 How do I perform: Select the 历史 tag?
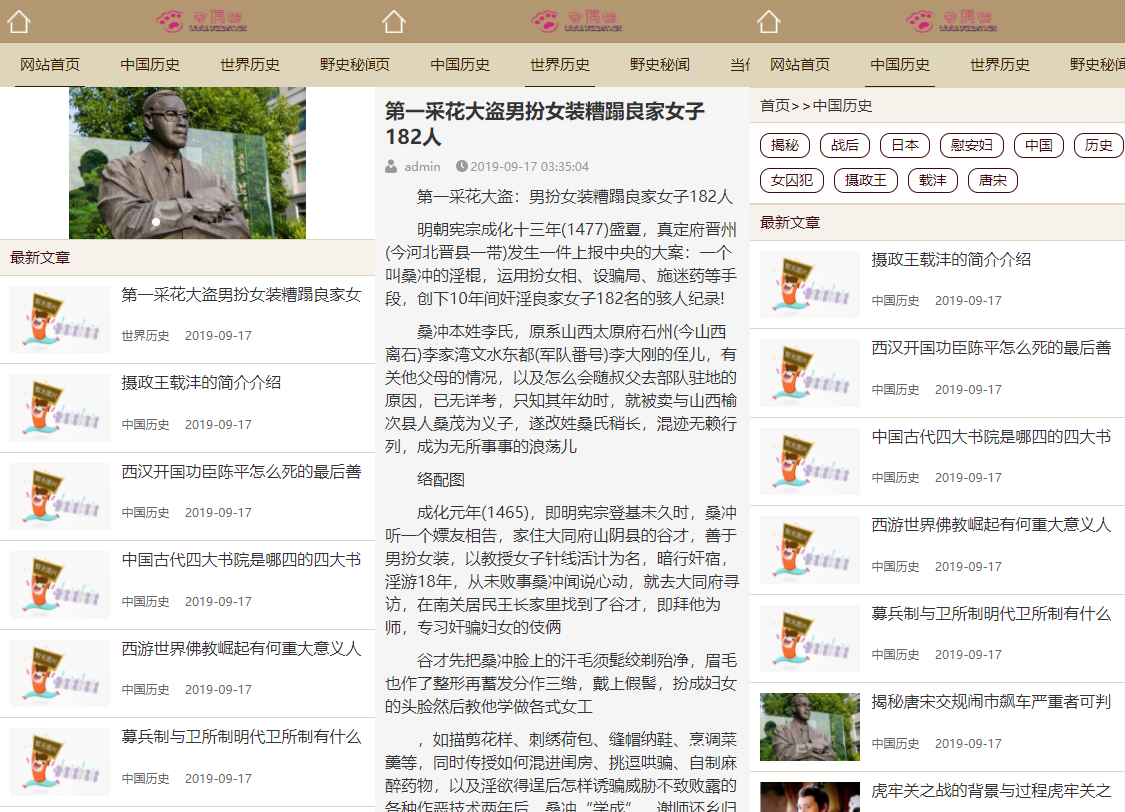1098,146
